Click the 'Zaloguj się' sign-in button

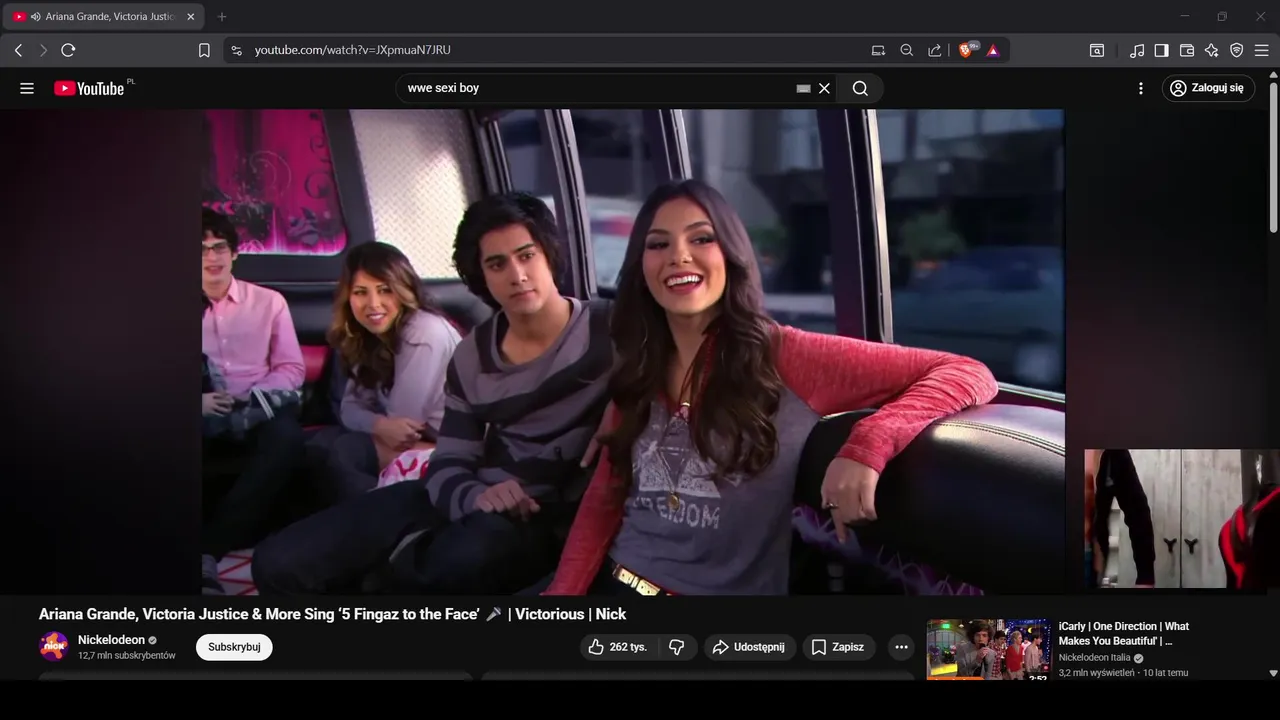click(1208, 88)
